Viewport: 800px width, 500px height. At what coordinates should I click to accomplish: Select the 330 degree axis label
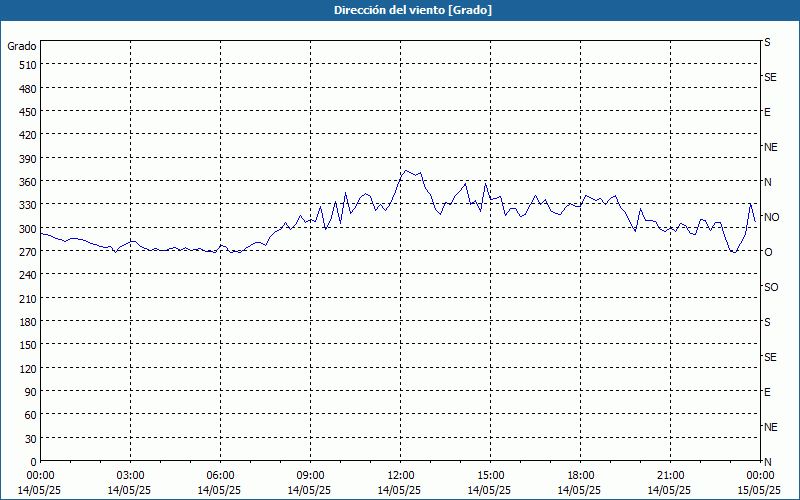(x=28, y=205)
